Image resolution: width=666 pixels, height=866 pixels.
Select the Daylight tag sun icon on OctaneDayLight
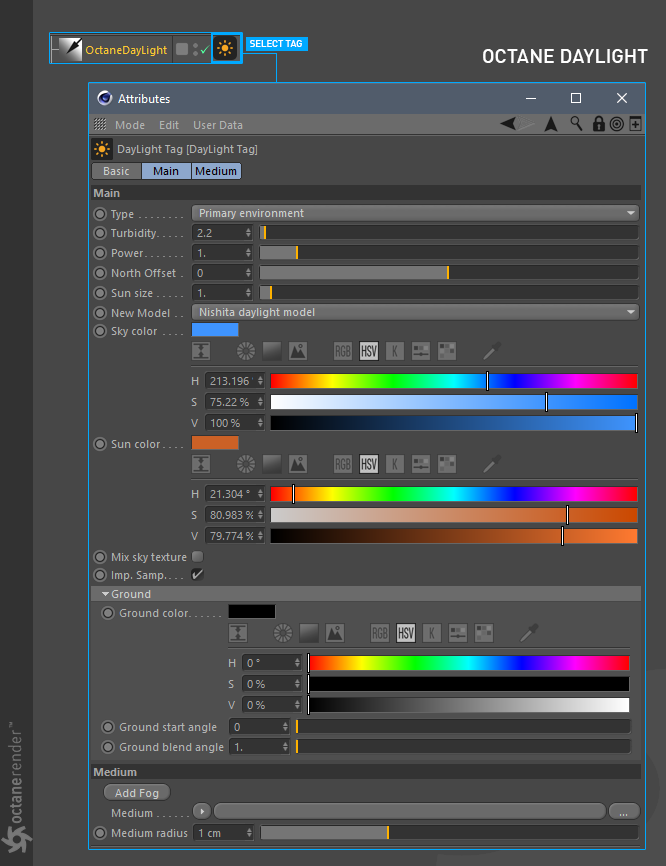point(225,49)
